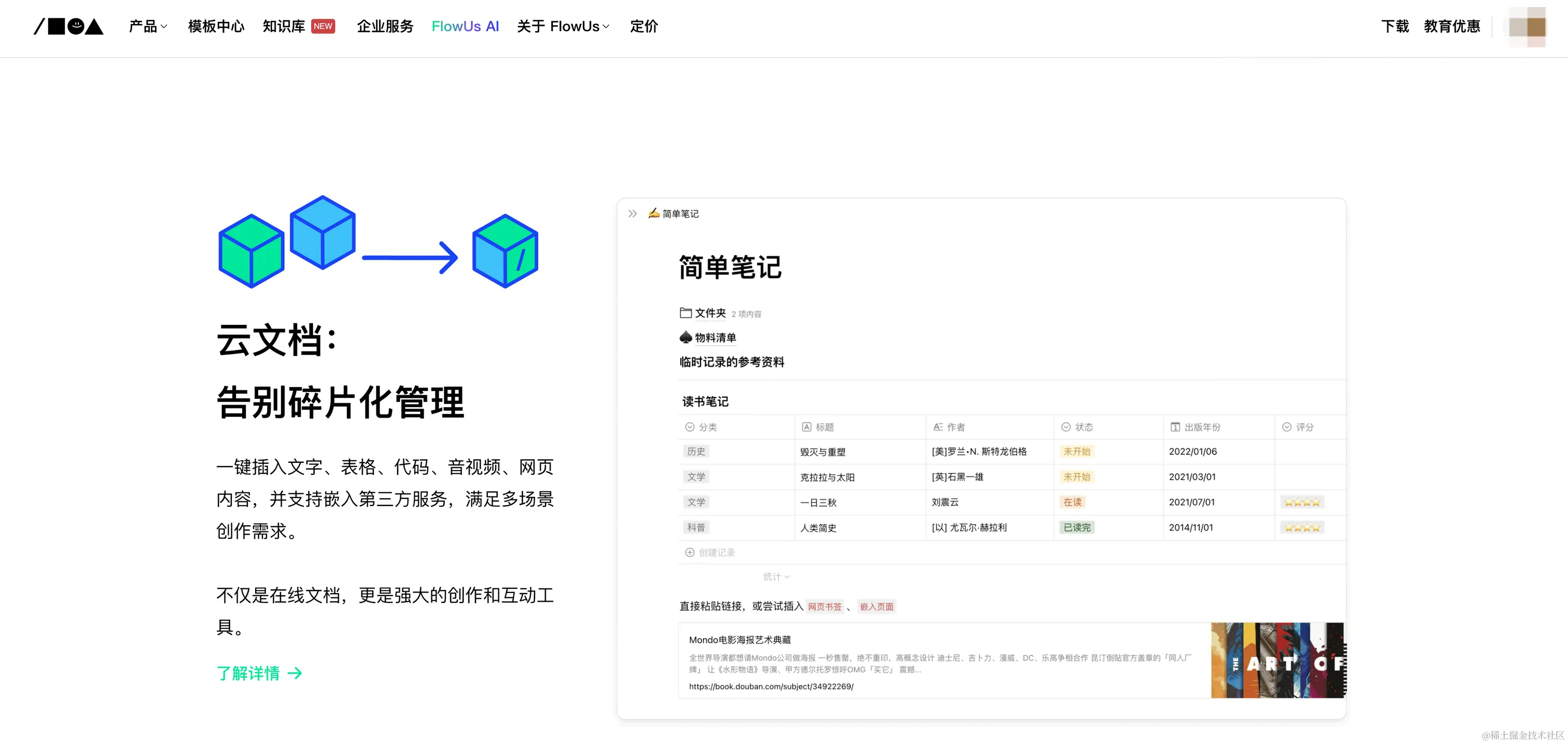Click the 下载 download link
The height and width of the screenshot is (744, 1568).
click(1394, 26)
